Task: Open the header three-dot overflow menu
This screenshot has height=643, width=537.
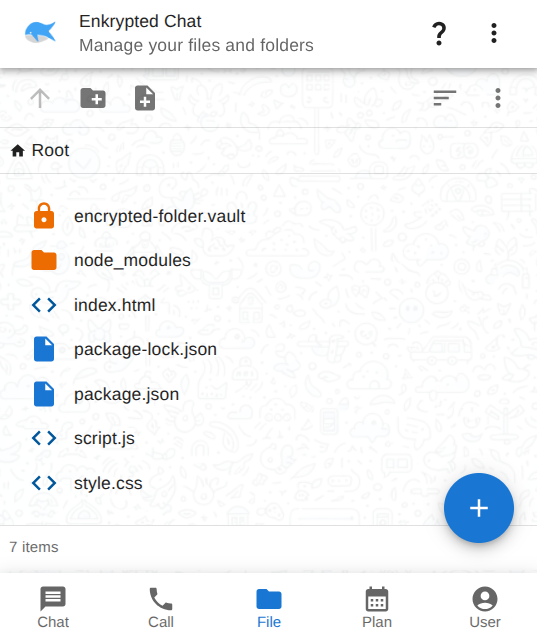Action: click(x=494, y=33)
